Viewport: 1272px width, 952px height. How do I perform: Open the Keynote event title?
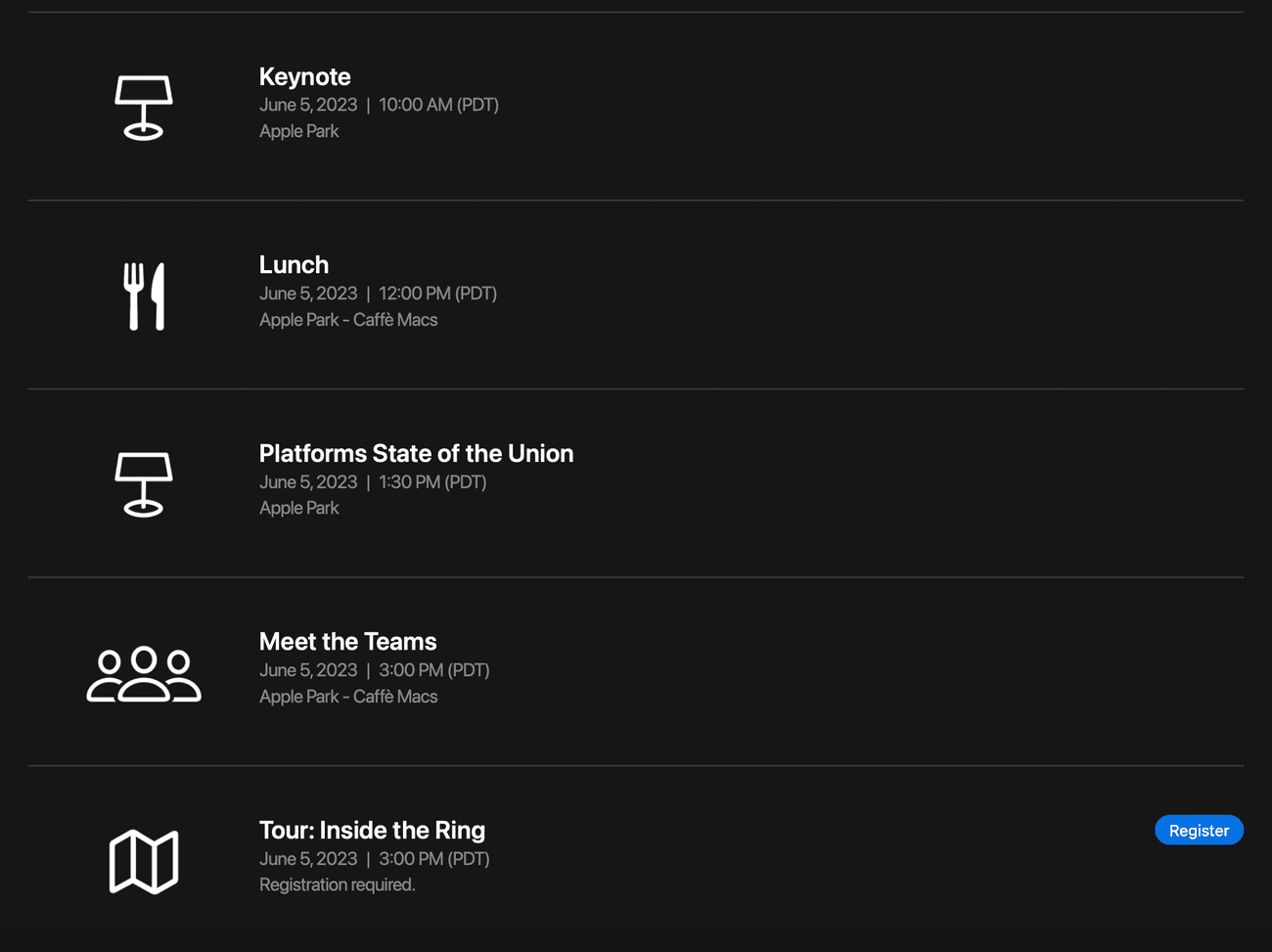304,76
